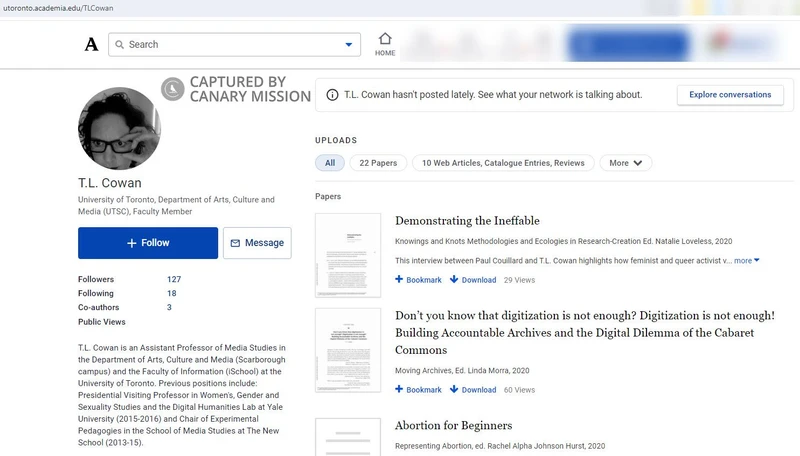This screenshot has width=800, height=456.
Task: Click the UPLOADS section heading
Action: (336, 140)
